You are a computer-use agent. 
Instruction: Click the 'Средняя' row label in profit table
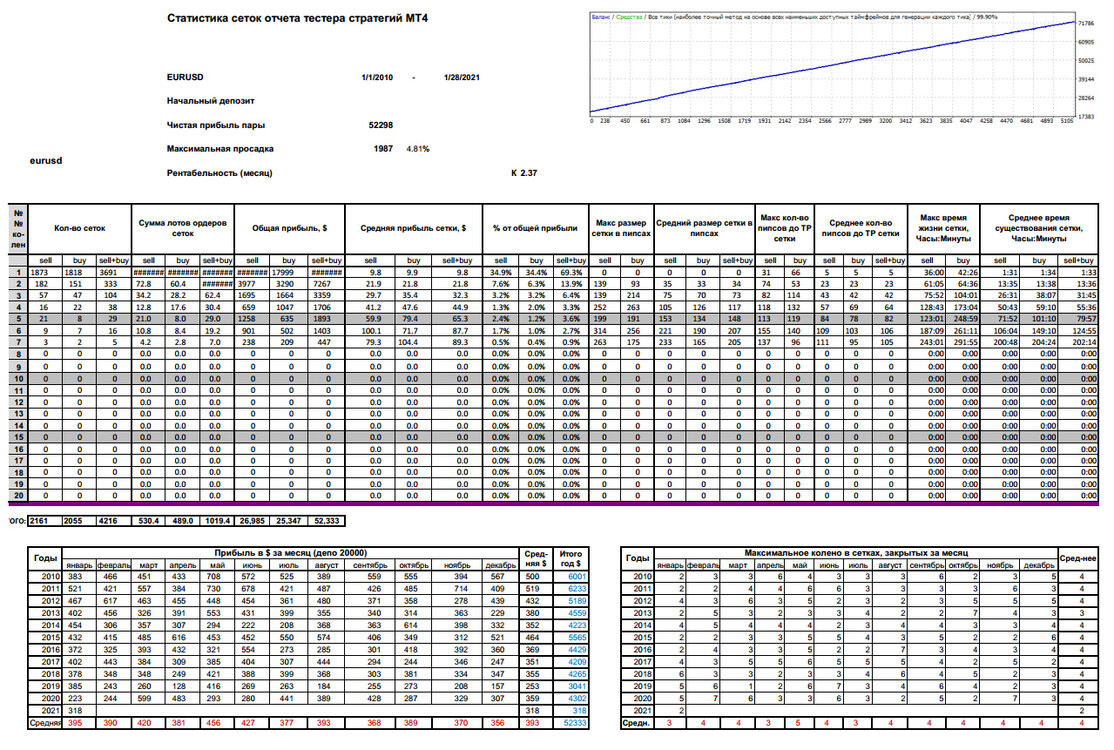point(45,723)
